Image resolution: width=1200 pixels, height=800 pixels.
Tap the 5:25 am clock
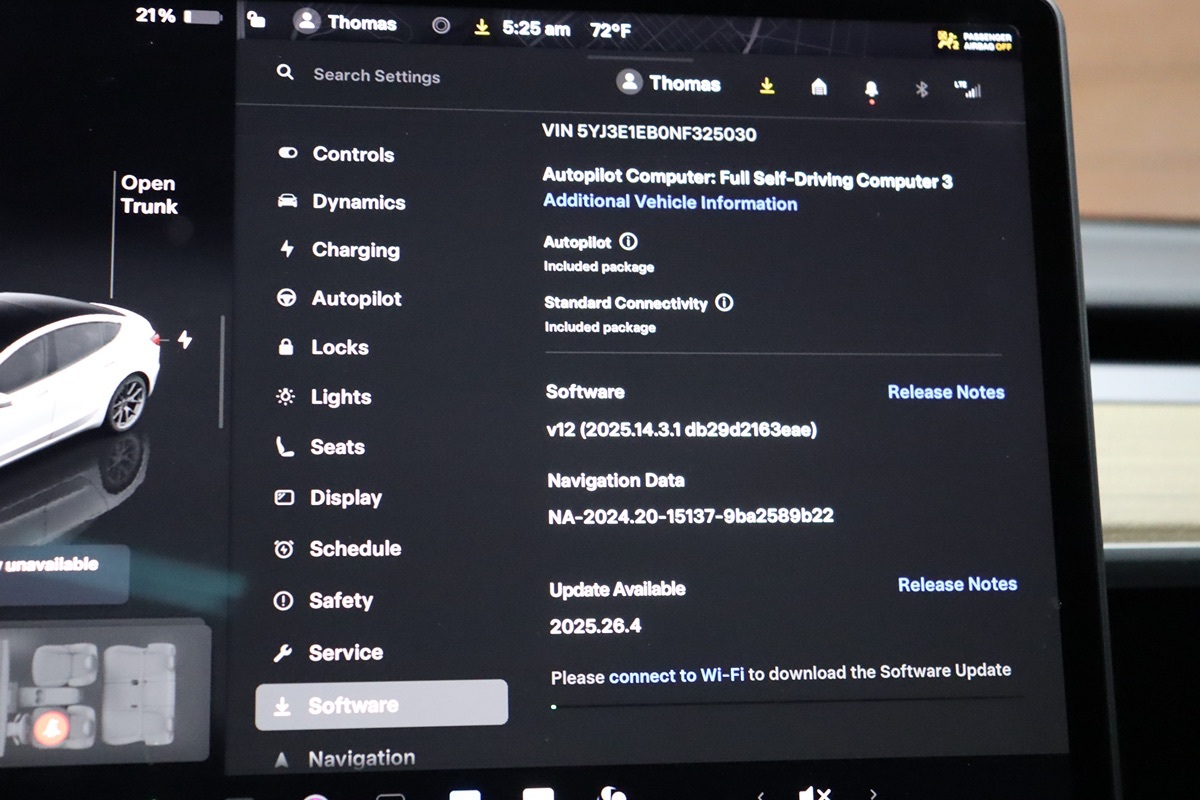pyautogui.click(x=536, y=29)
